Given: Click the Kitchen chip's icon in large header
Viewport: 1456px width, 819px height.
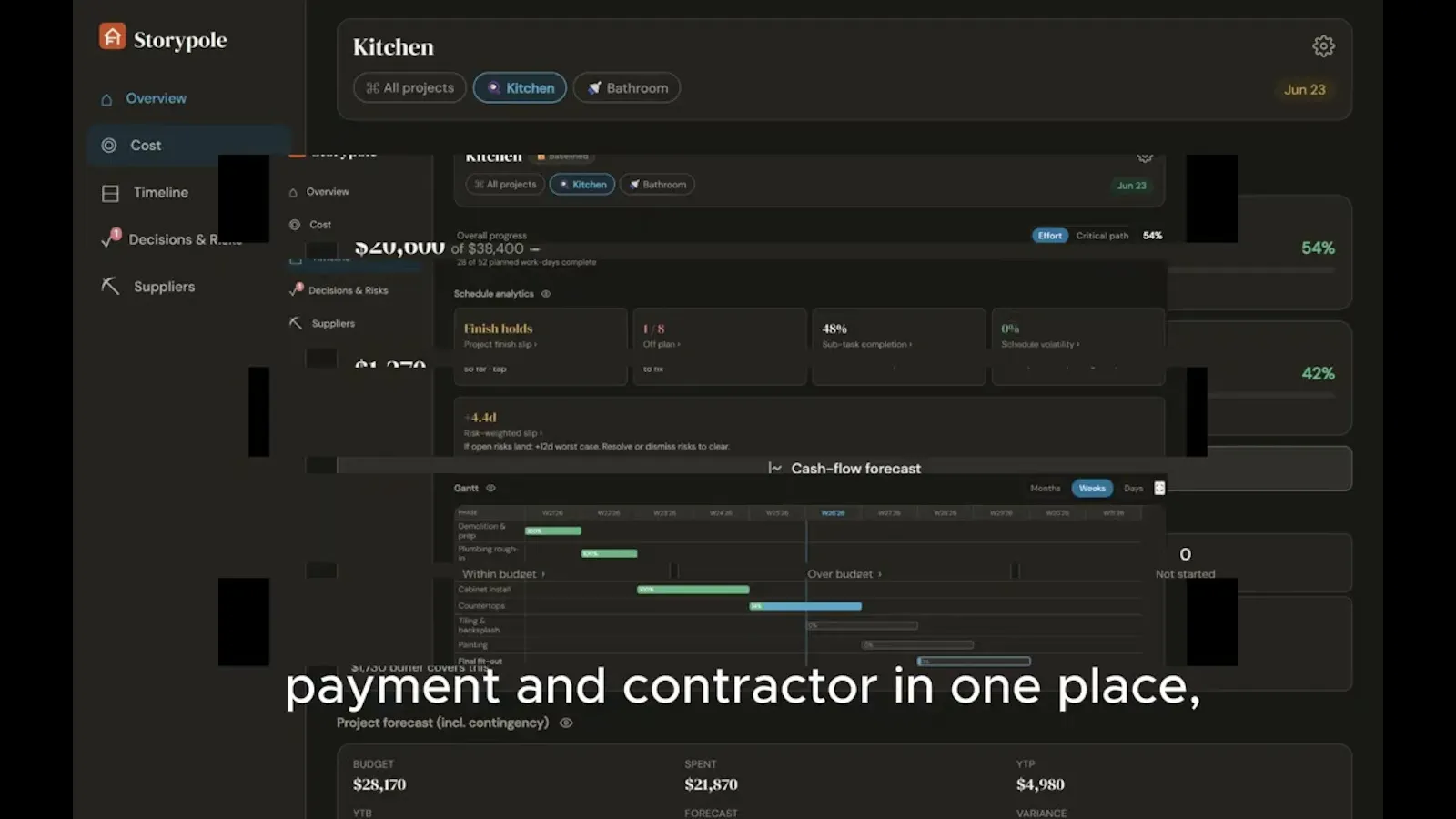Looking at the screenshot, I should click(x=494, y=88).
